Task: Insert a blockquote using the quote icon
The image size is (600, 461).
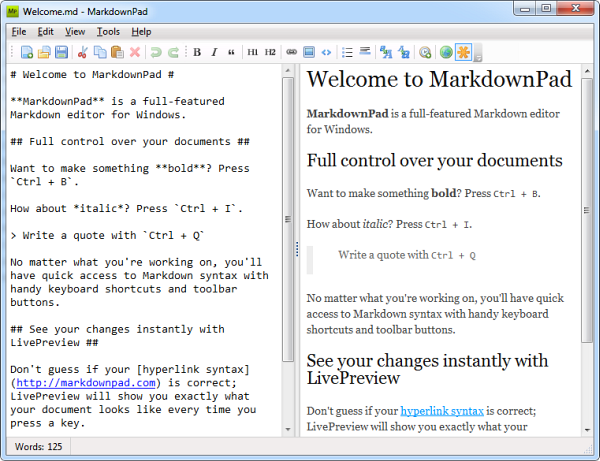Action: [232, 52]
